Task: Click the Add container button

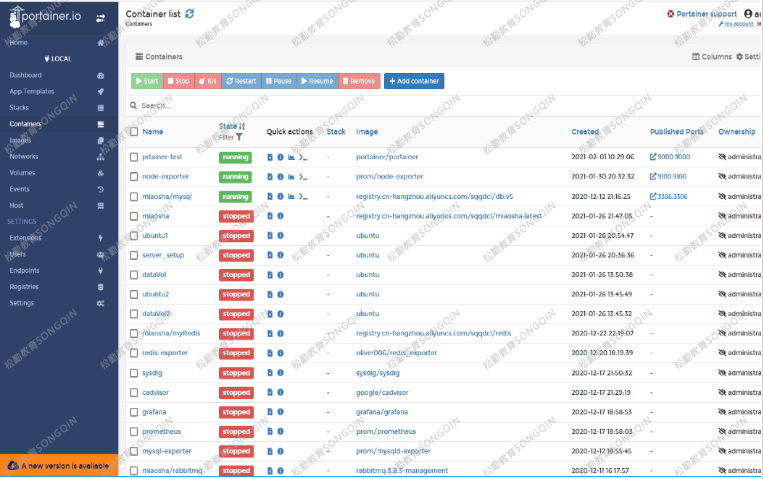Action: click(x=414, y=81)
